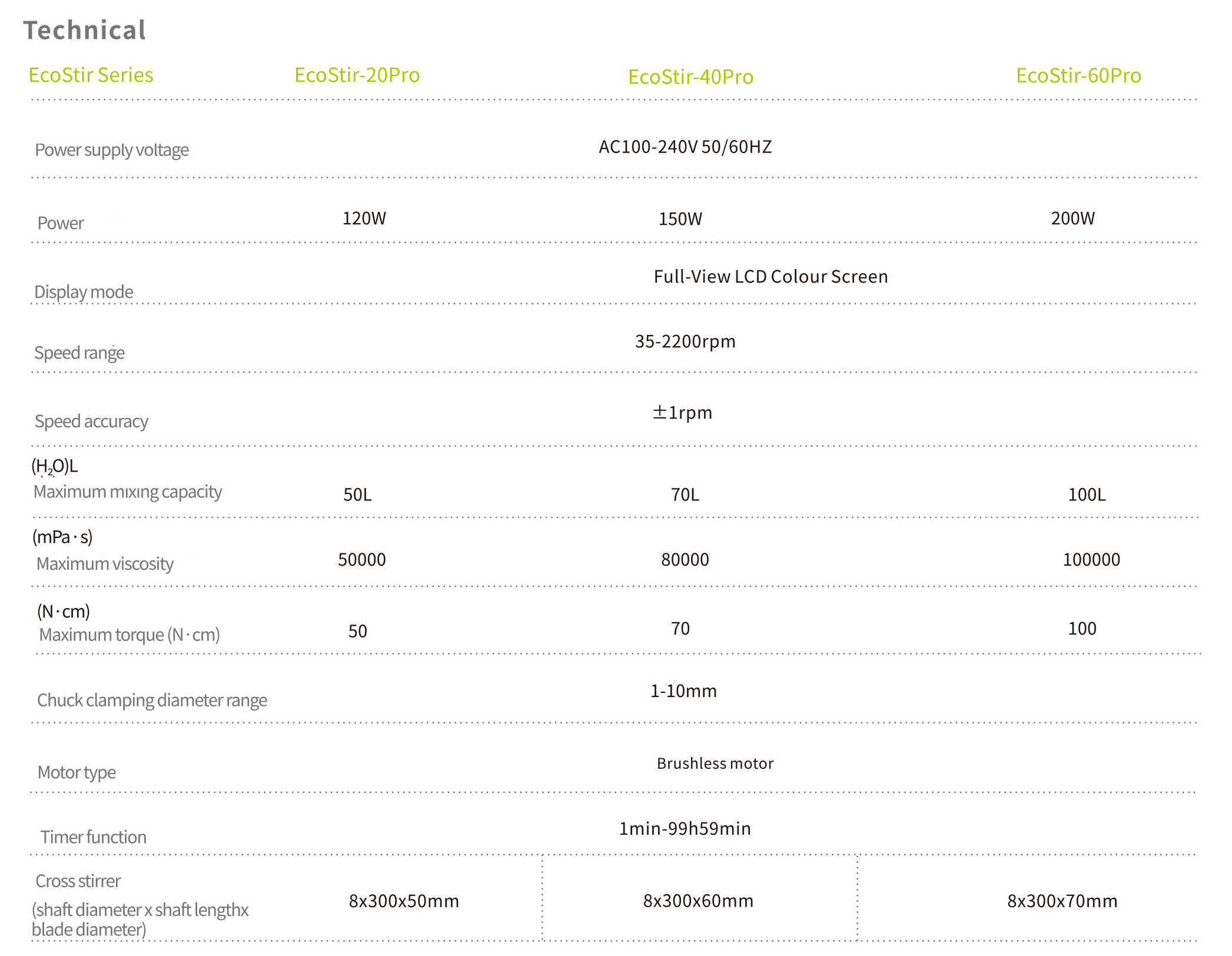The height and width of the screenshot is (956, 1232).
Task: Select the Cross stirrer row label
Action: [x=78, y=881]
